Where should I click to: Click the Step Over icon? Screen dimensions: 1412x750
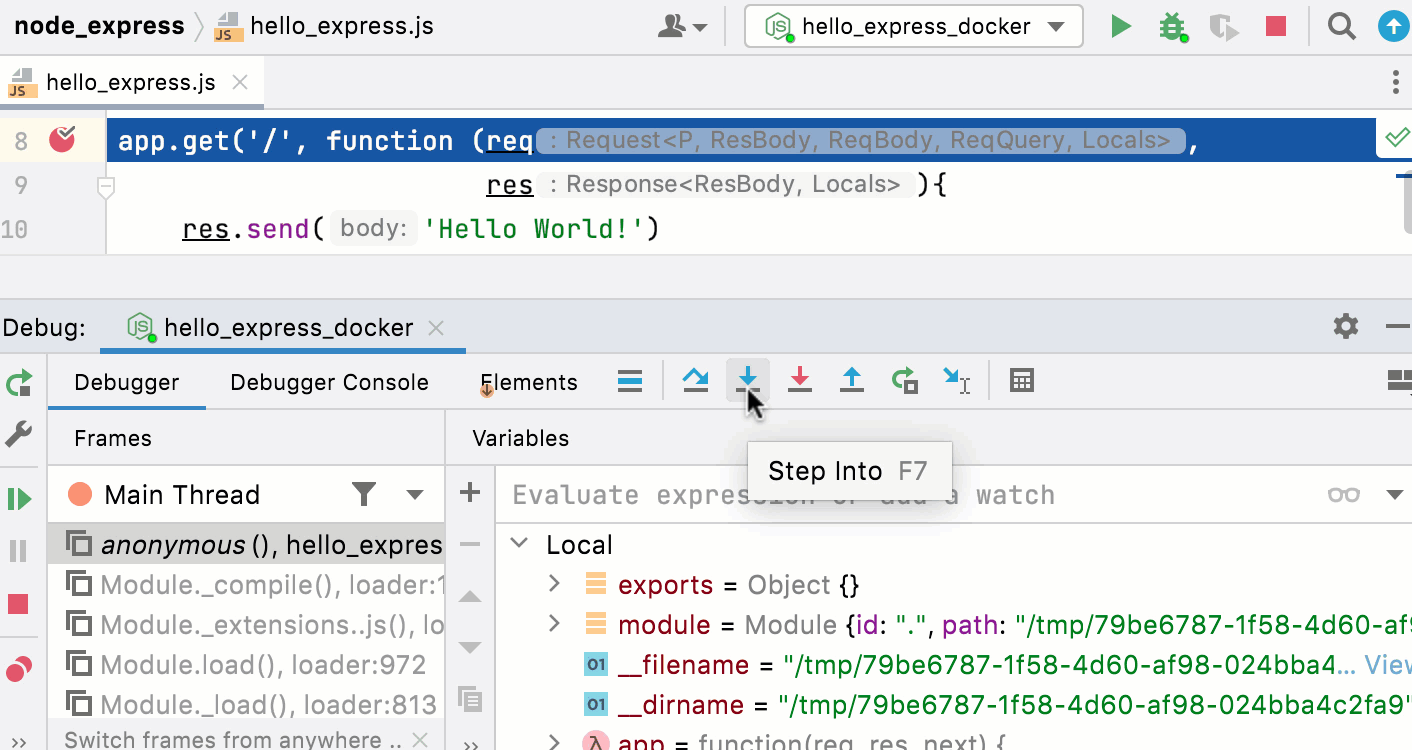point(695,380)
